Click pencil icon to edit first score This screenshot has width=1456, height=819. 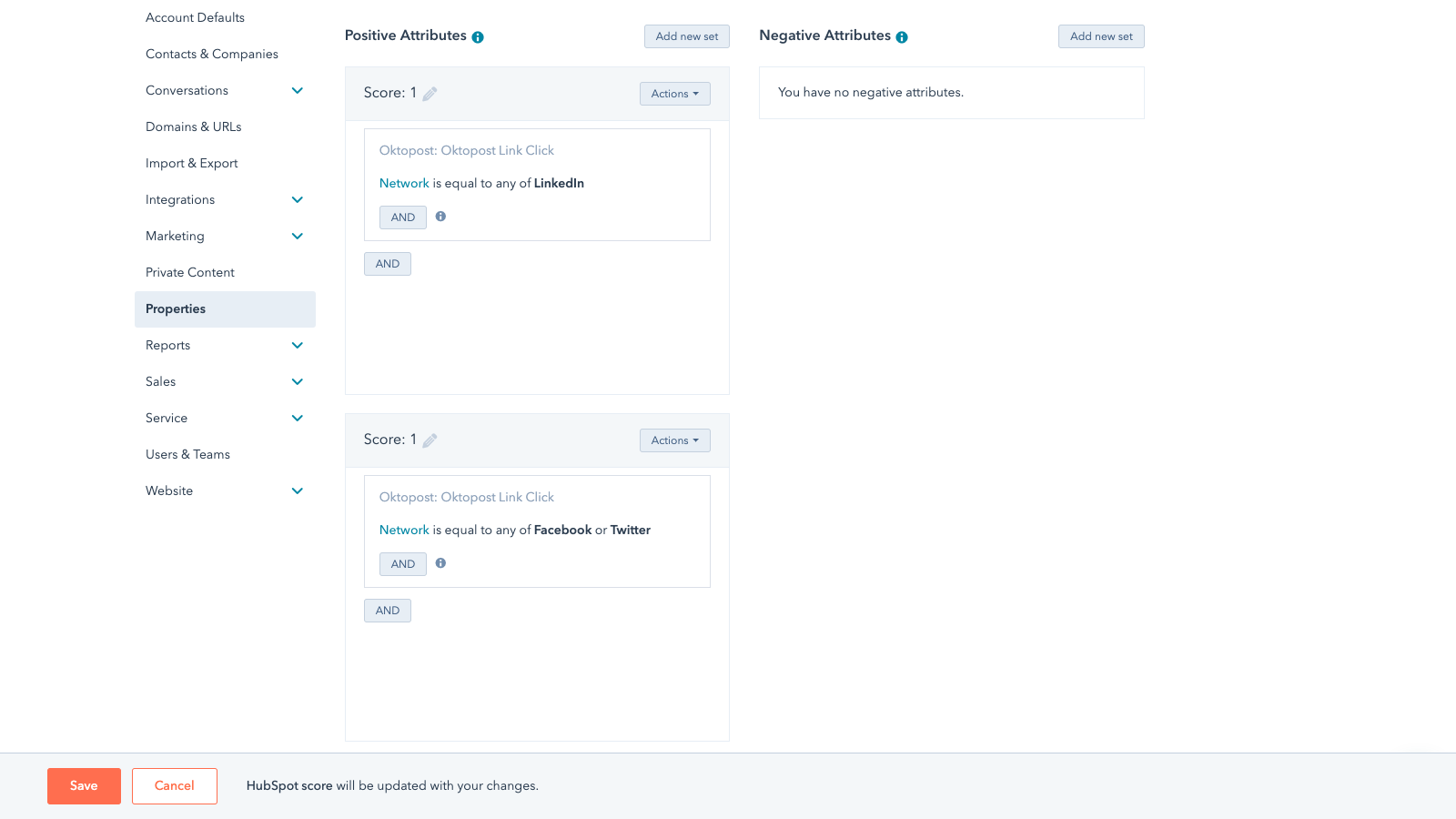pyautogui.click(x=430, y=94)
